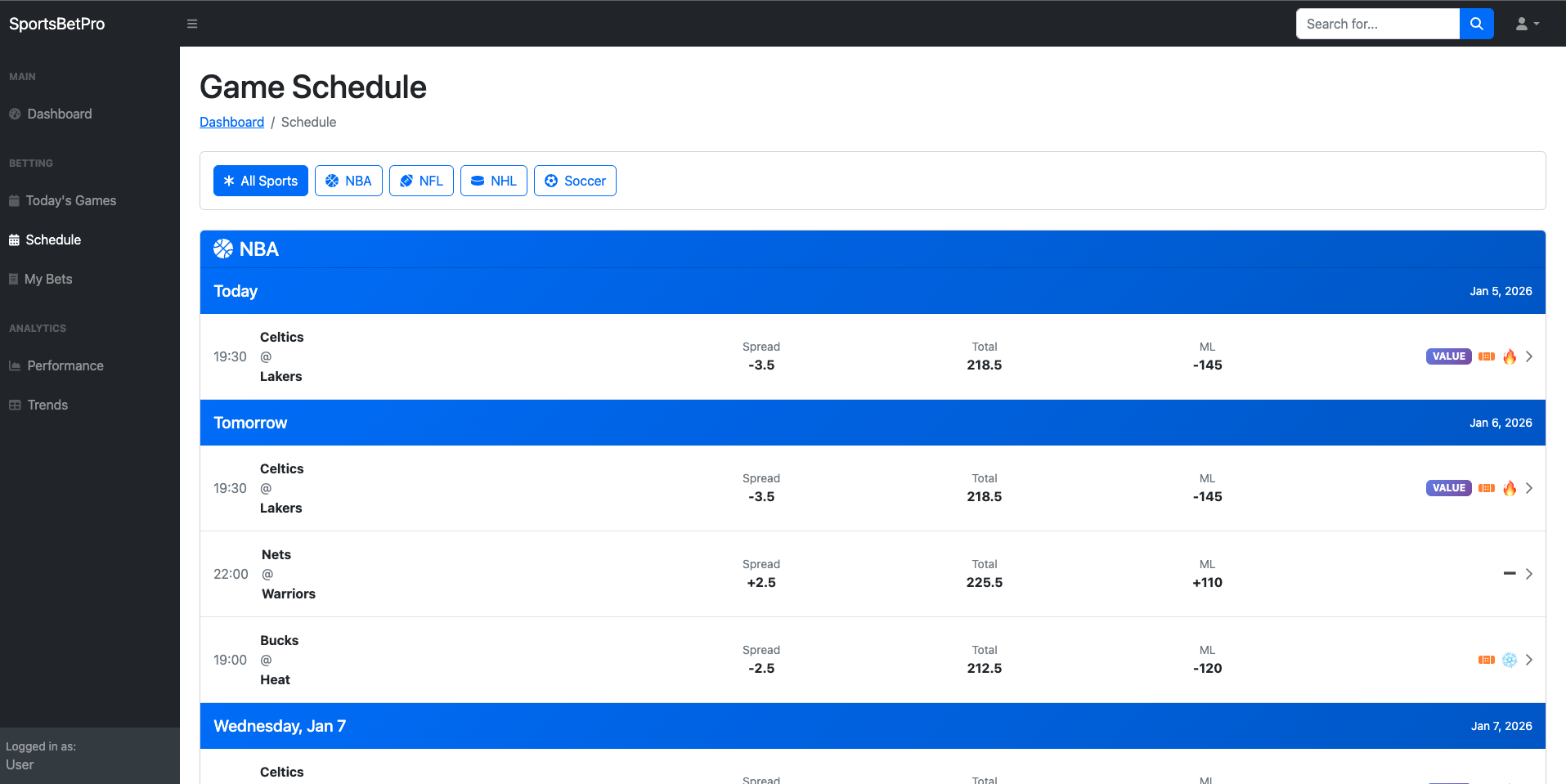Filter schedule by NBA
This screenshot has height=784, width=1566.
(x=348, y=181)
